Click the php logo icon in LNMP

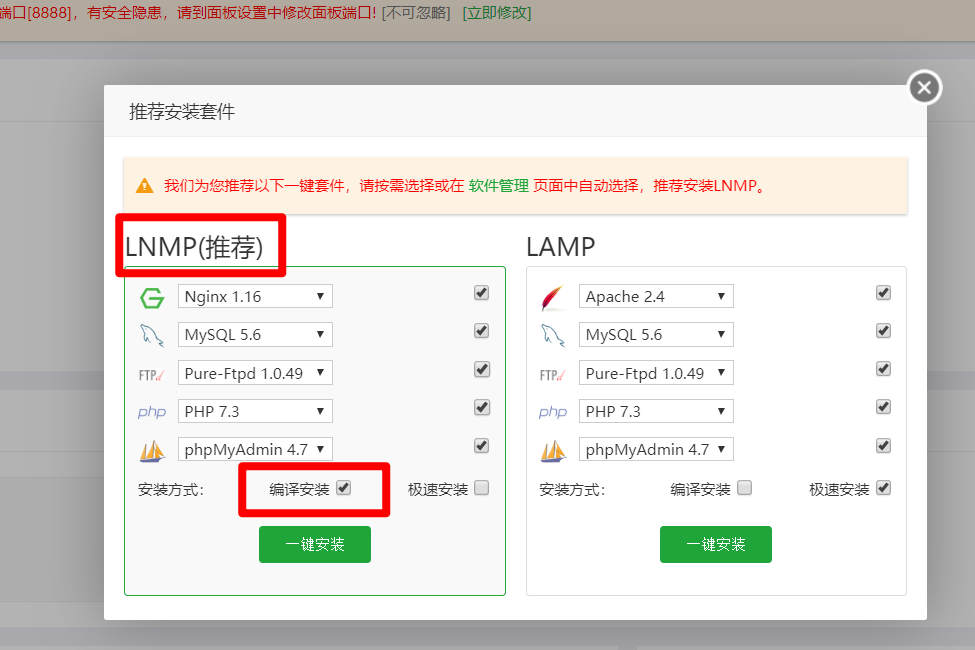[x=152, y=412]
